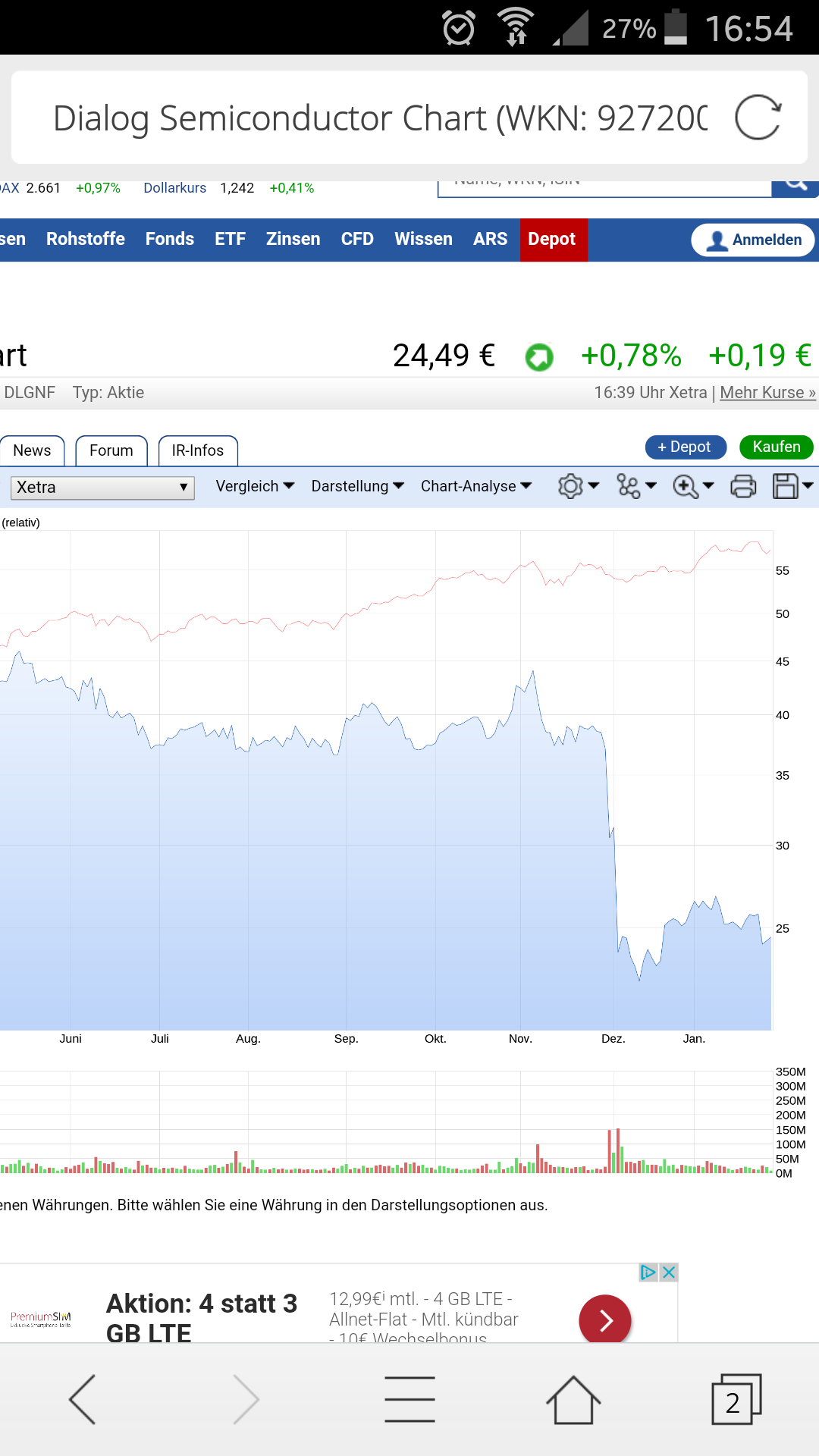Tap the Aktion: 4 statt 3 GB LTE ad headline
The height and width of the screenshot is (1456, 819).
(201, 1317)
